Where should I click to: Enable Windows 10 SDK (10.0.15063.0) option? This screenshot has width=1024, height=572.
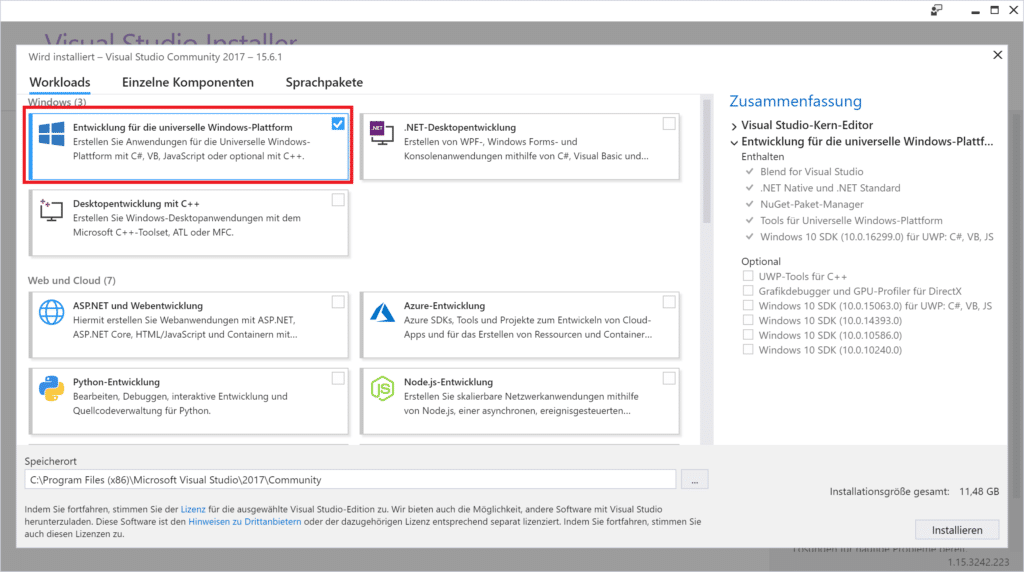pos(748,305)
